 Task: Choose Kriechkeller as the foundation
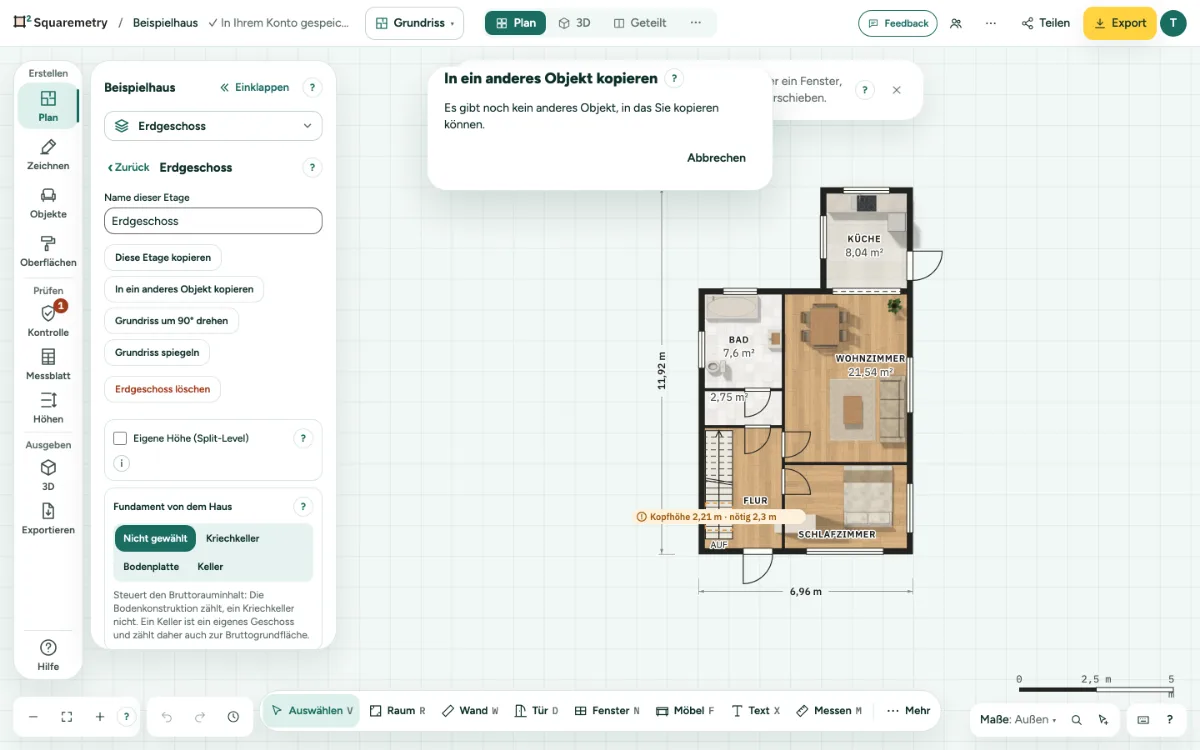pyautogui.click(x=233, y=538)
